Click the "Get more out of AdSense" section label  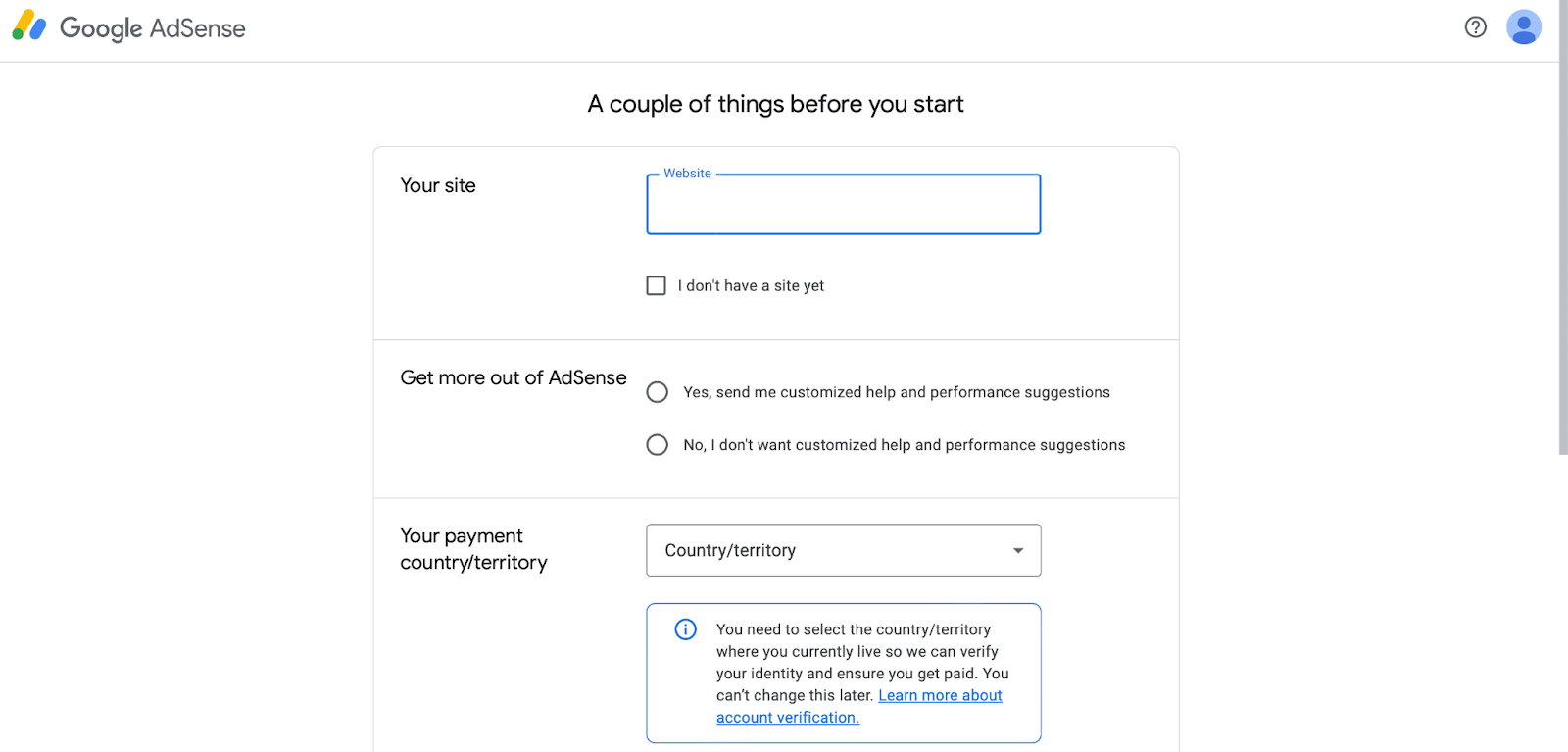pyautogui.click(x=514, y=377)
